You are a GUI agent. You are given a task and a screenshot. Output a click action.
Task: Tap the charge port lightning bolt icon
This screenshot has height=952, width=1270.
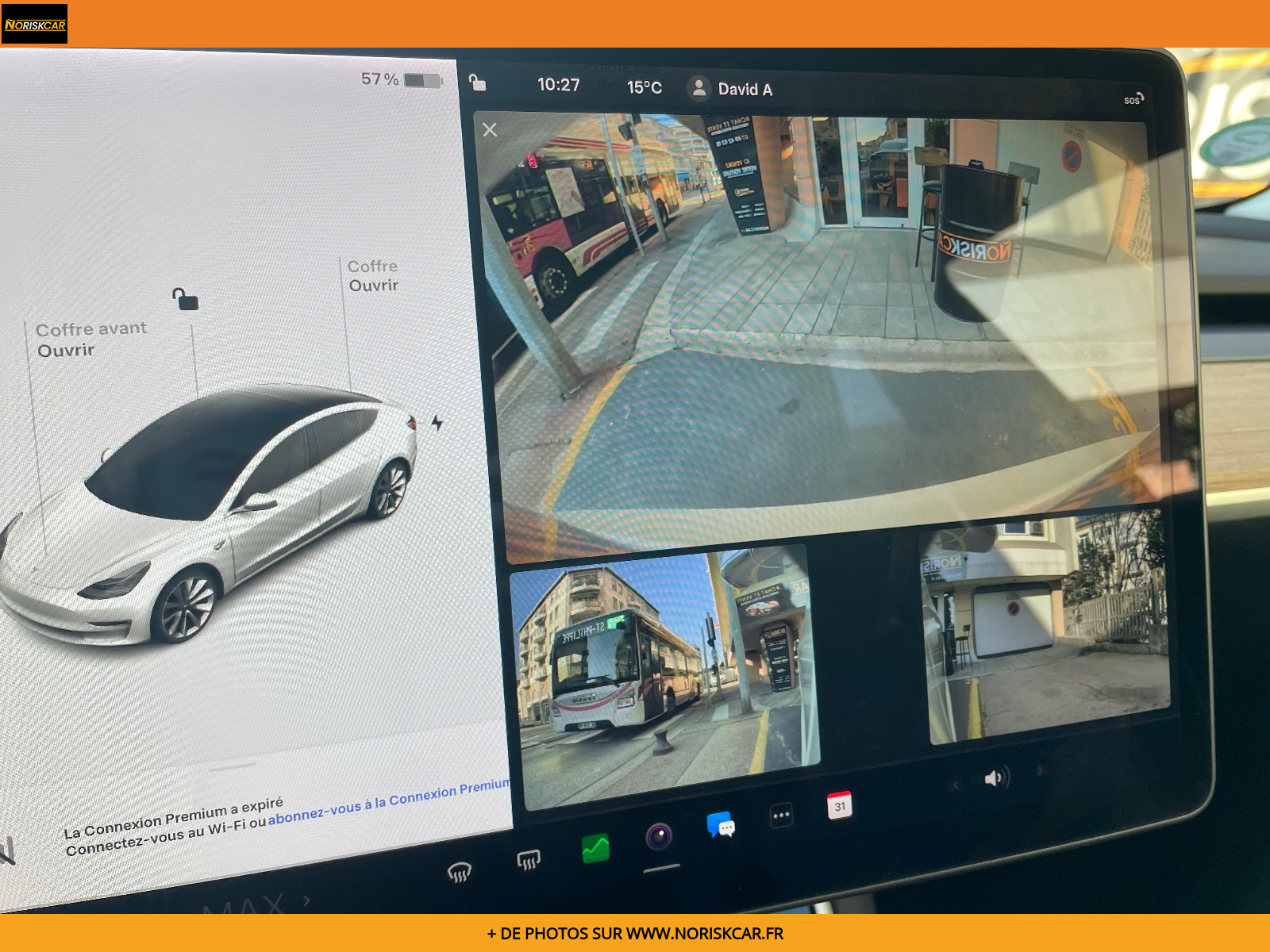[x=437, y=422]
